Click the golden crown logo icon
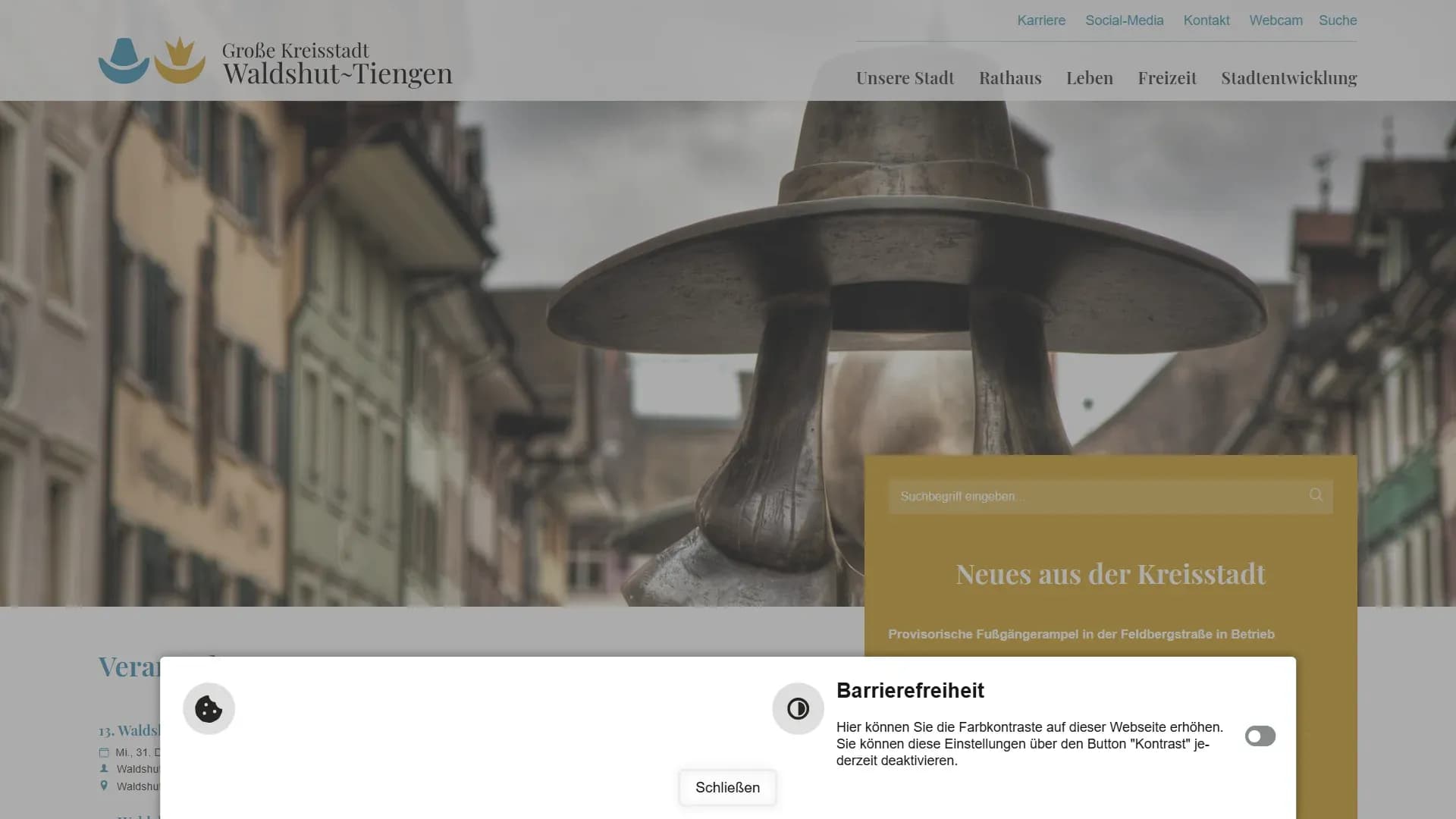Screen dimensions: 1456x819 point(180,61)
